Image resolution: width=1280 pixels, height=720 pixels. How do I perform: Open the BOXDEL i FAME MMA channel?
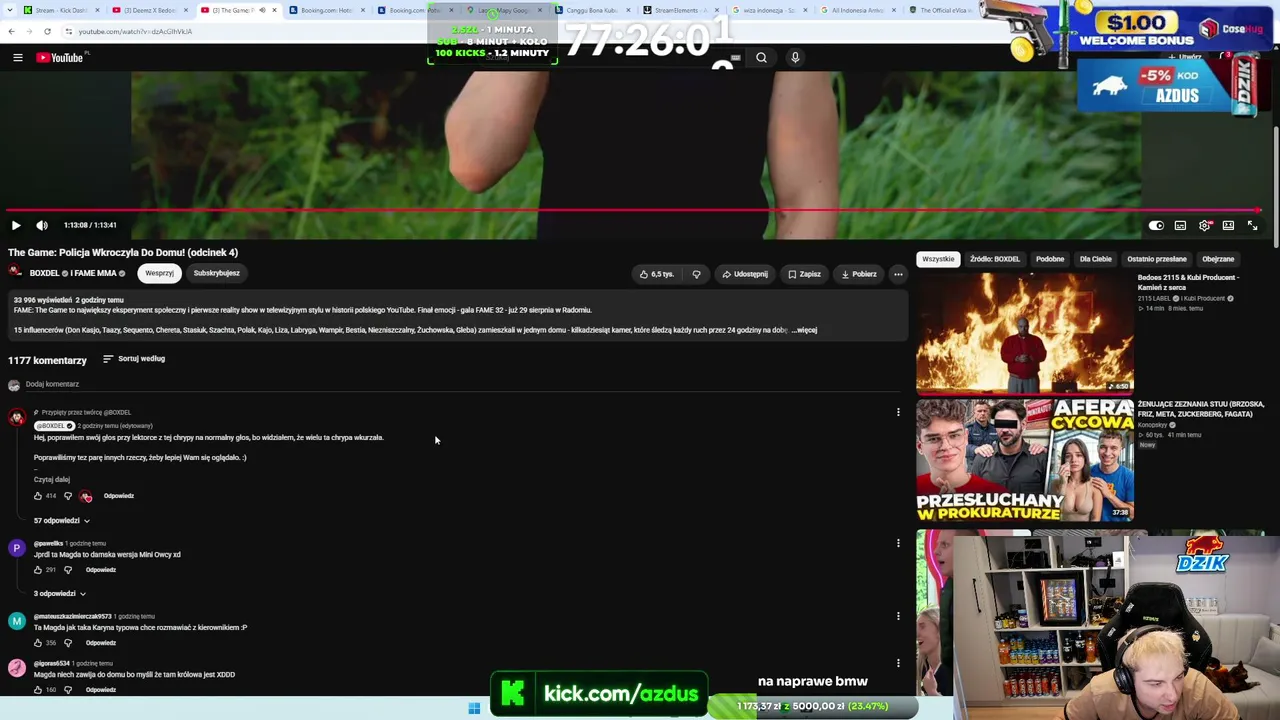click(x=73, y=273)
